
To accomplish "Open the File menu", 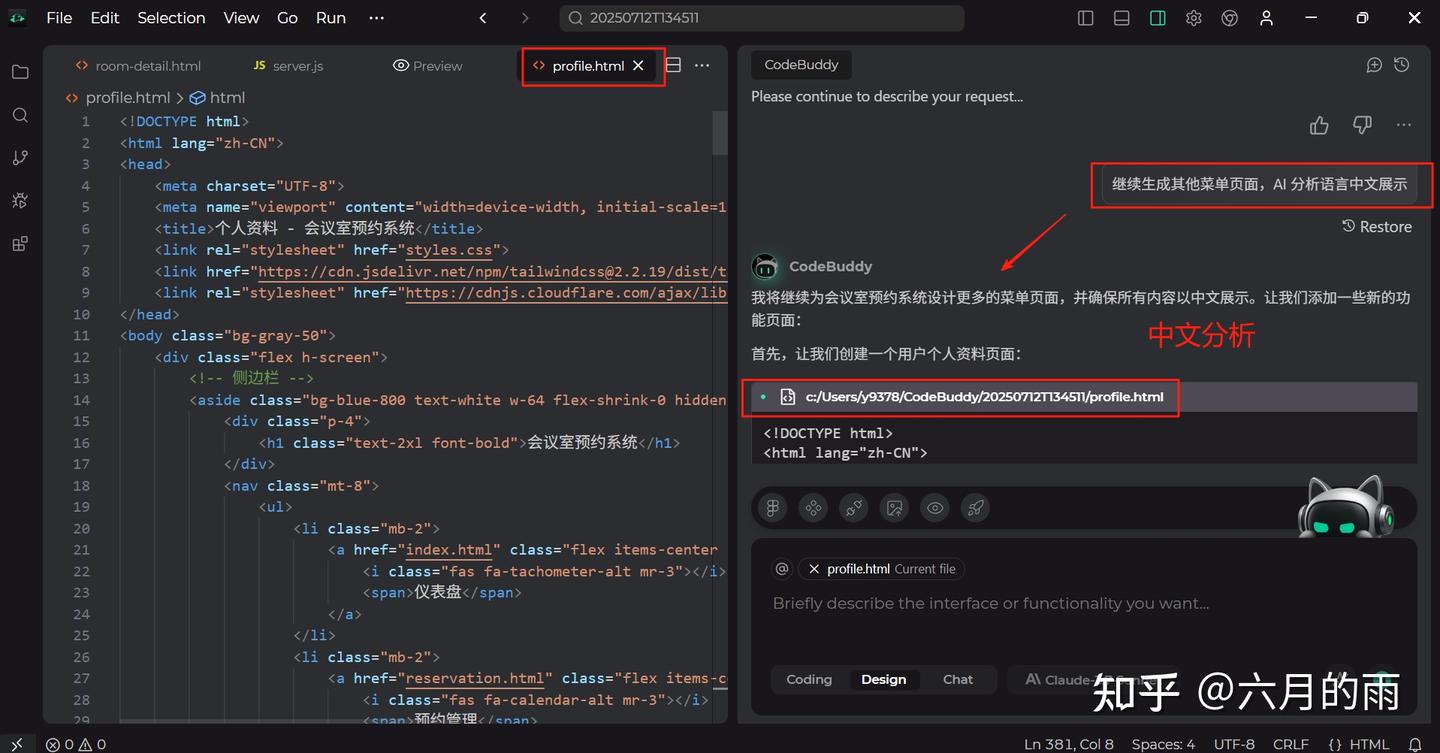I will tap(59, 18).
